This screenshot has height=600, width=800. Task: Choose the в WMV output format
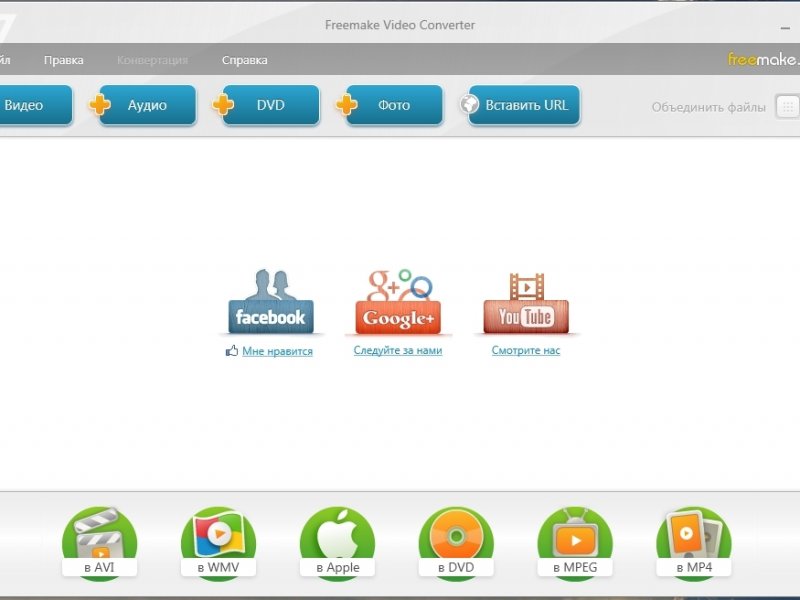point(218,543)
